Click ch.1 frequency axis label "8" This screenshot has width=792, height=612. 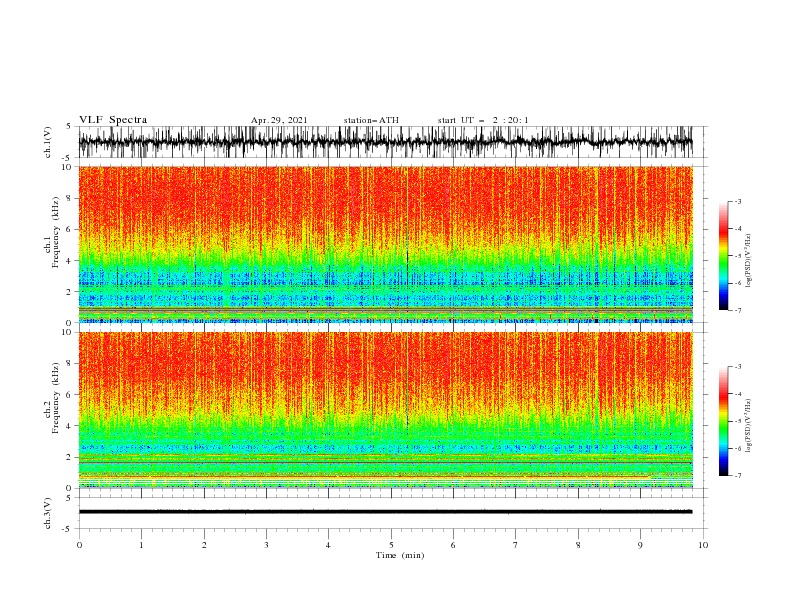tap(69, 198)
